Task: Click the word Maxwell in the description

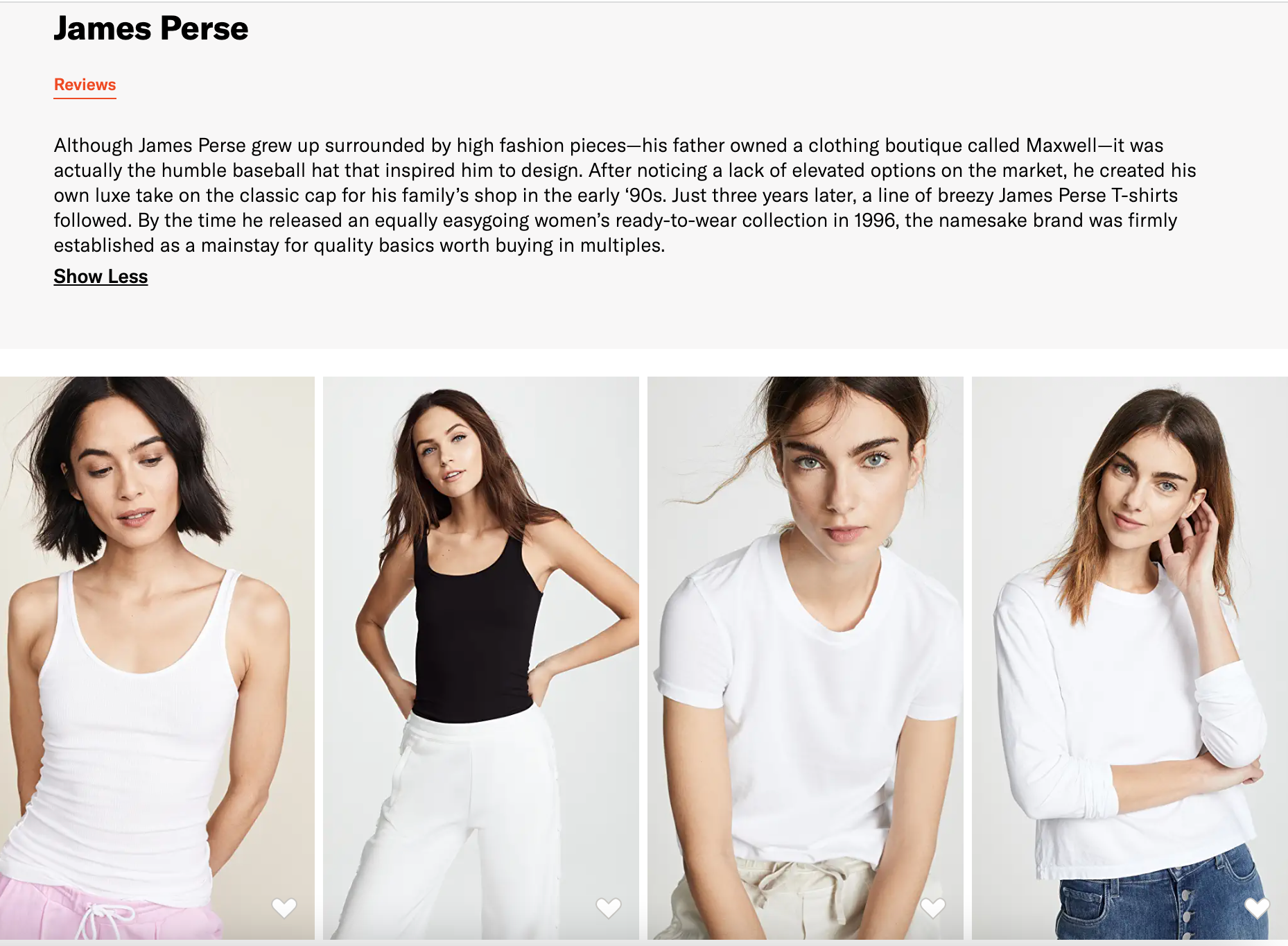Action: click(x=1061, y=145)
